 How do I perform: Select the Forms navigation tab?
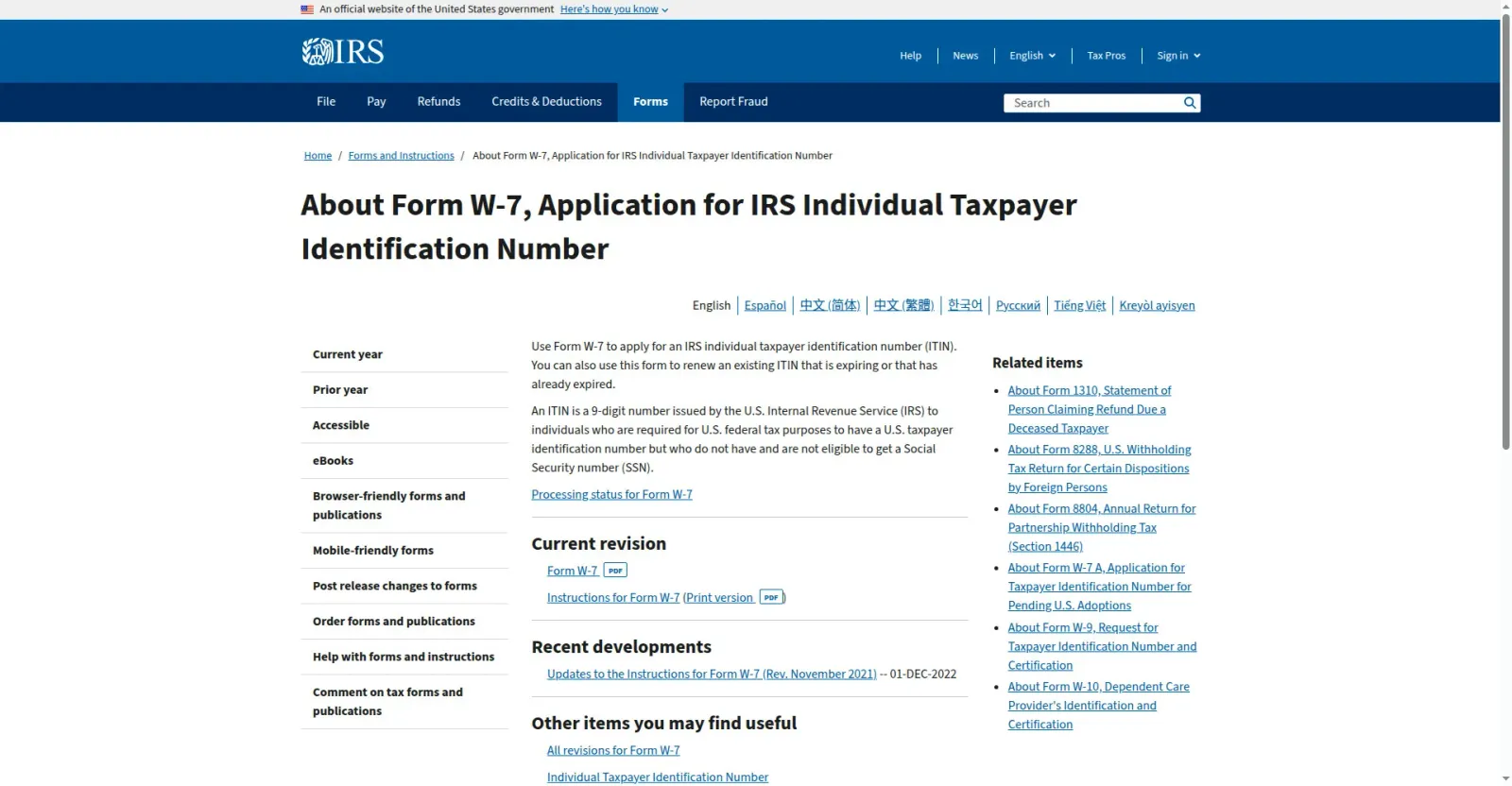[650, 102]
